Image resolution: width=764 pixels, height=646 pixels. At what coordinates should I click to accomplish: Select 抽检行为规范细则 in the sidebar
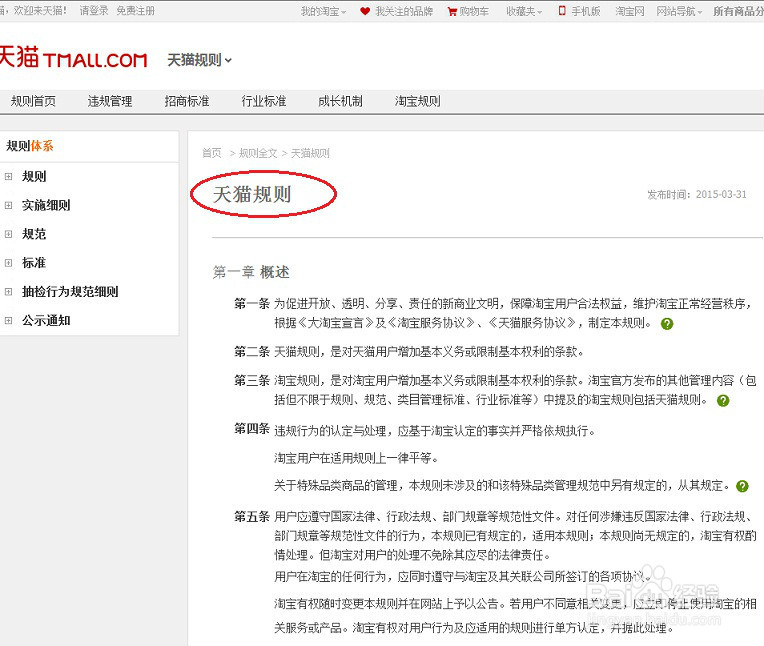coord(70,291)
